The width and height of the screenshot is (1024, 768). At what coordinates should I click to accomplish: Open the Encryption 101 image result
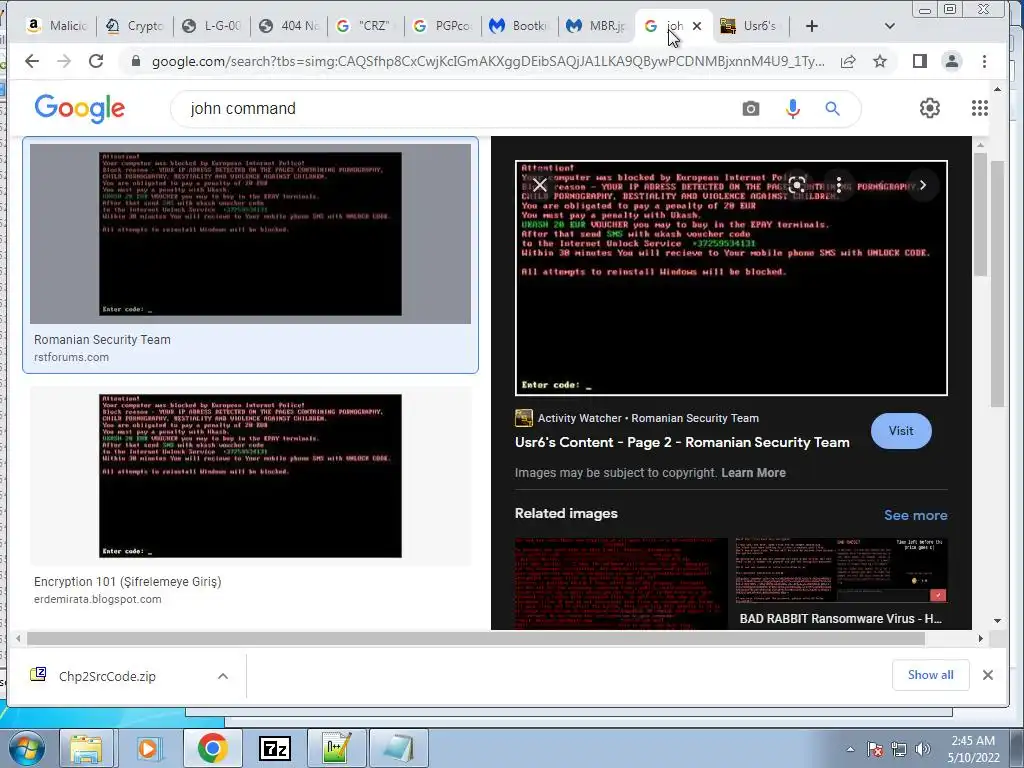click(250, 475)
